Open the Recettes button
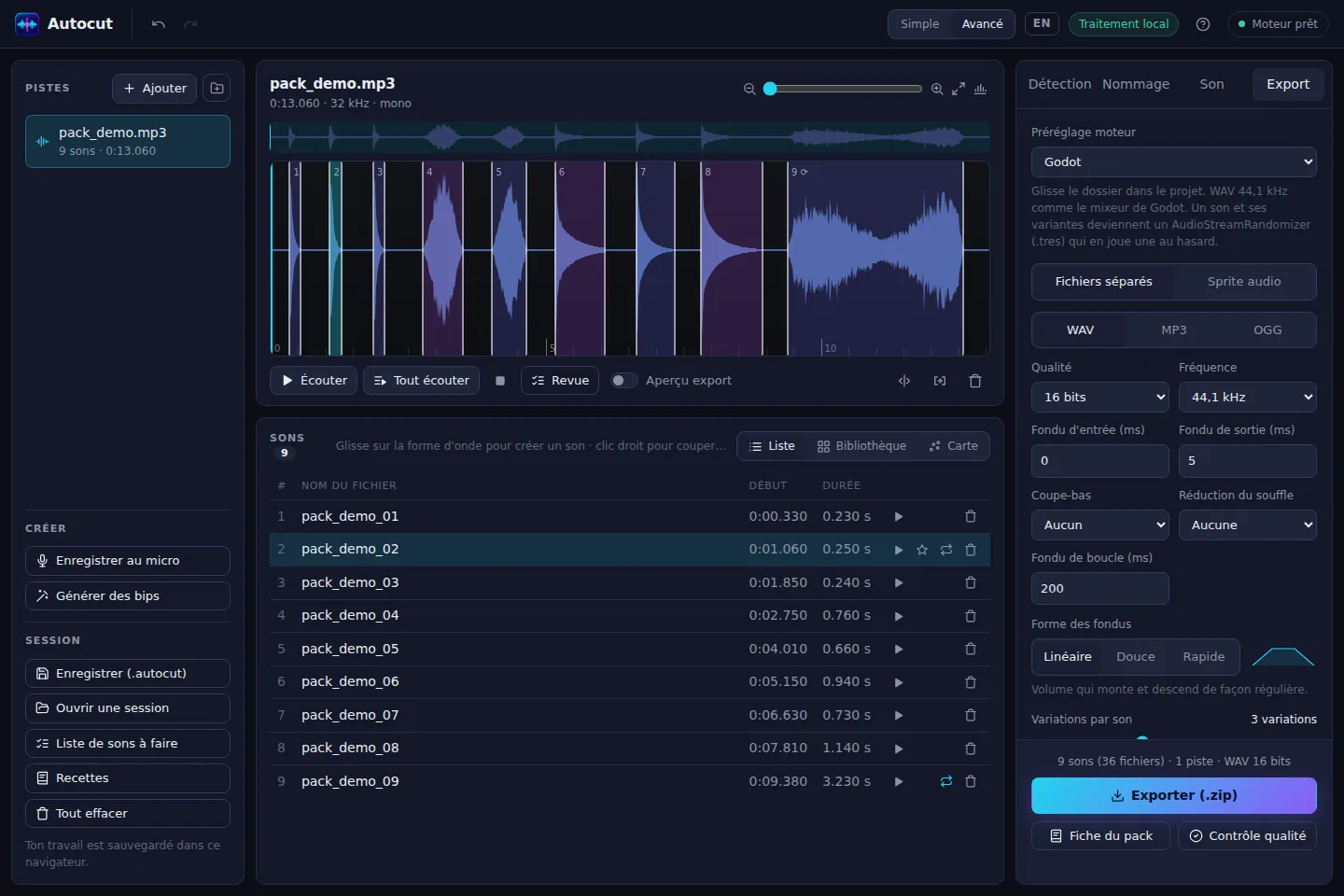The image size is (1344, 896). (x=128, y=778)
